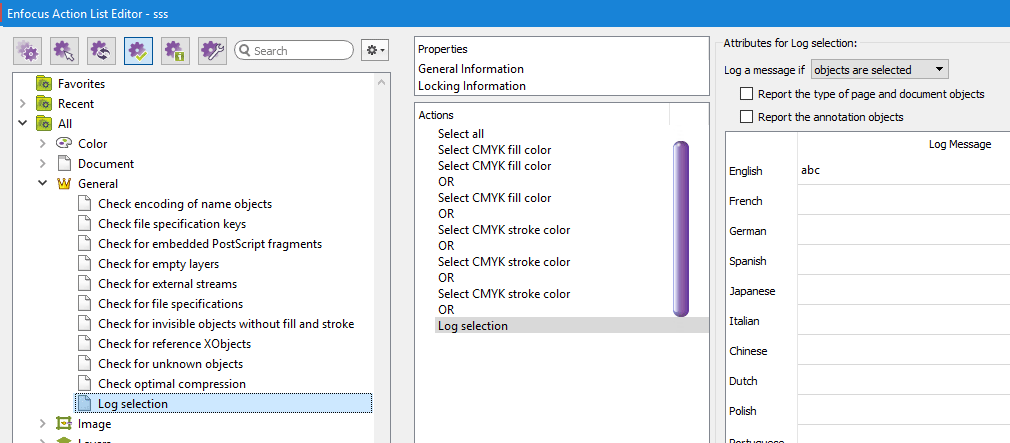Click the Italian log message field
The image size is (1010, 443).
904,320
